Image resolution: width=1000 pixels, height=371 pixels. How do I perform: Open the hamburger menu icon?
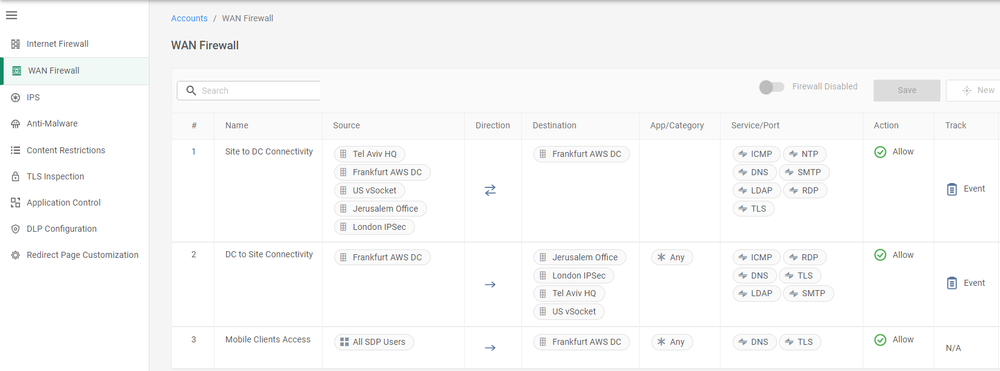[11, 15]
